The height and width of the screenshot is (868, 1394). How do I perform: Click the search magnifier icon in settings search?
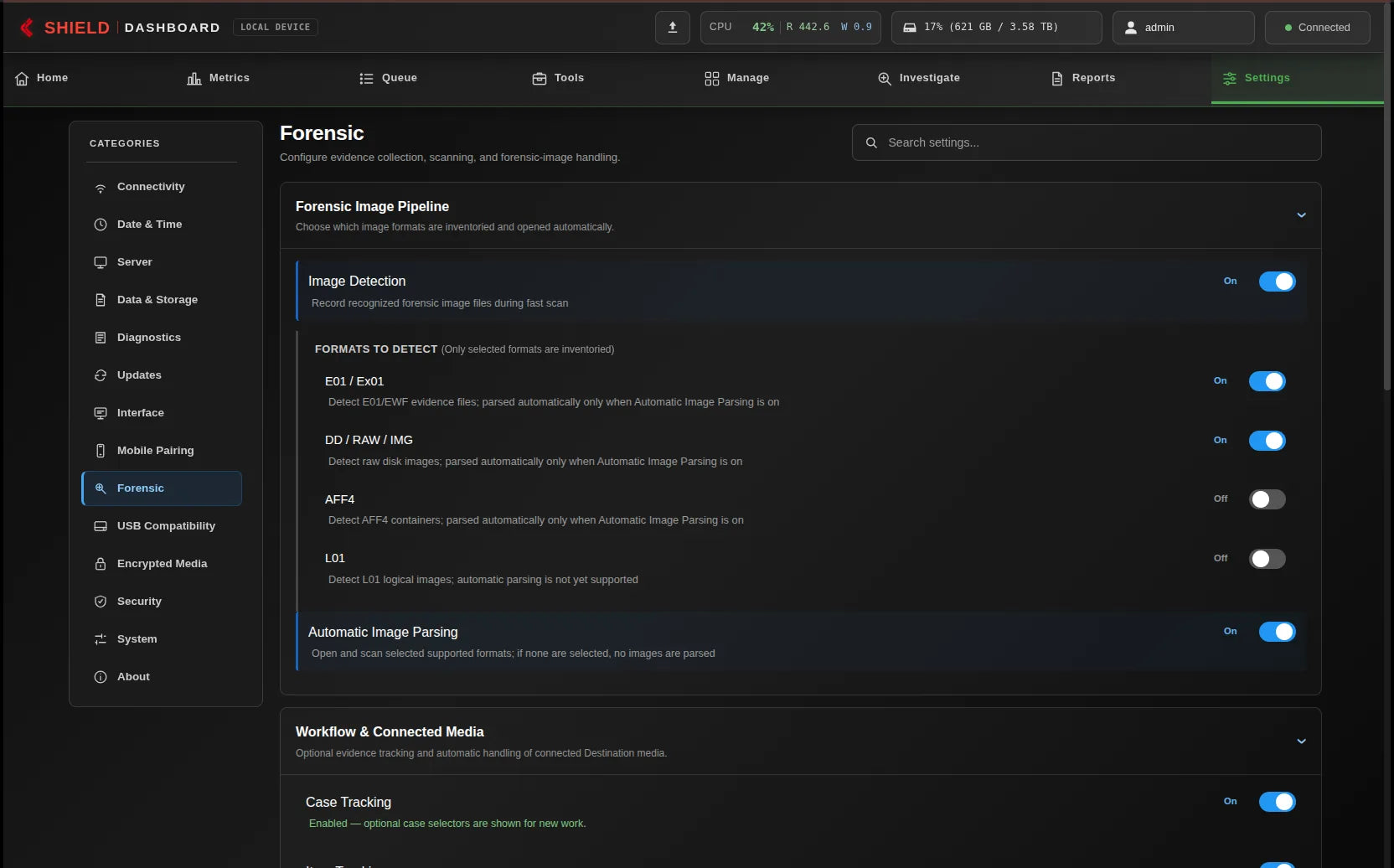871,143
